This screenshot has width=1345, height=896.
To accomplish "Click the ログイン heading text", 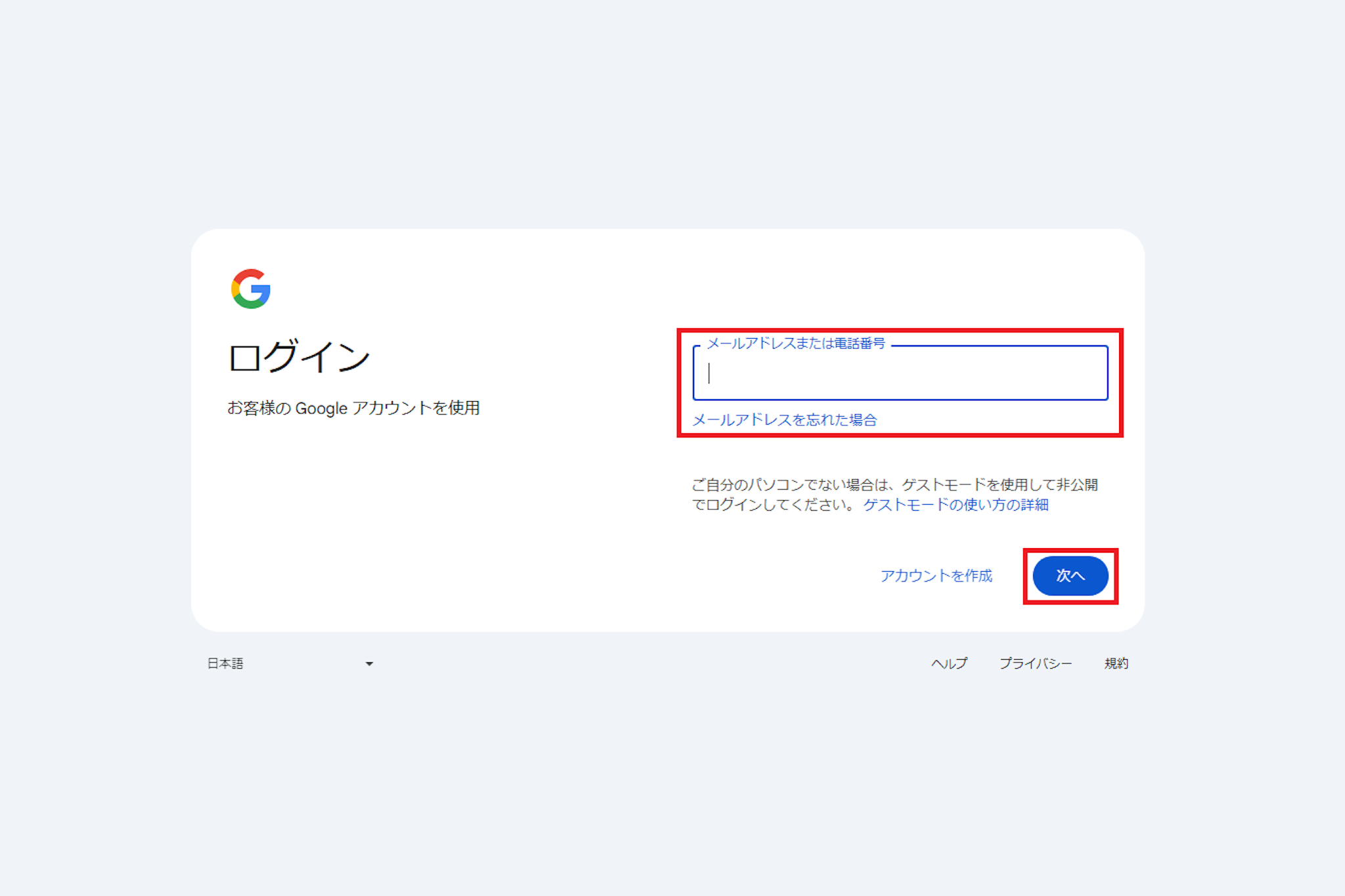I will pos(299,358).
